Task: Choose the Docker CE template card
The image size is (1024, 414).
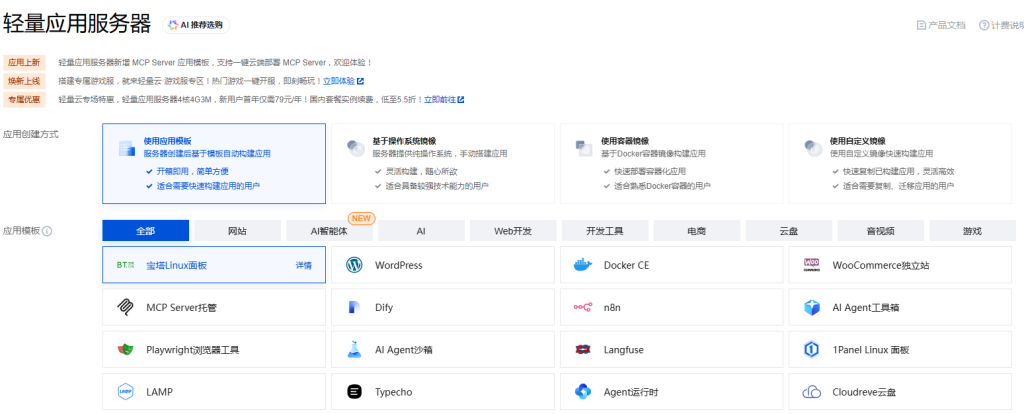Action: [x=671, y=265]
